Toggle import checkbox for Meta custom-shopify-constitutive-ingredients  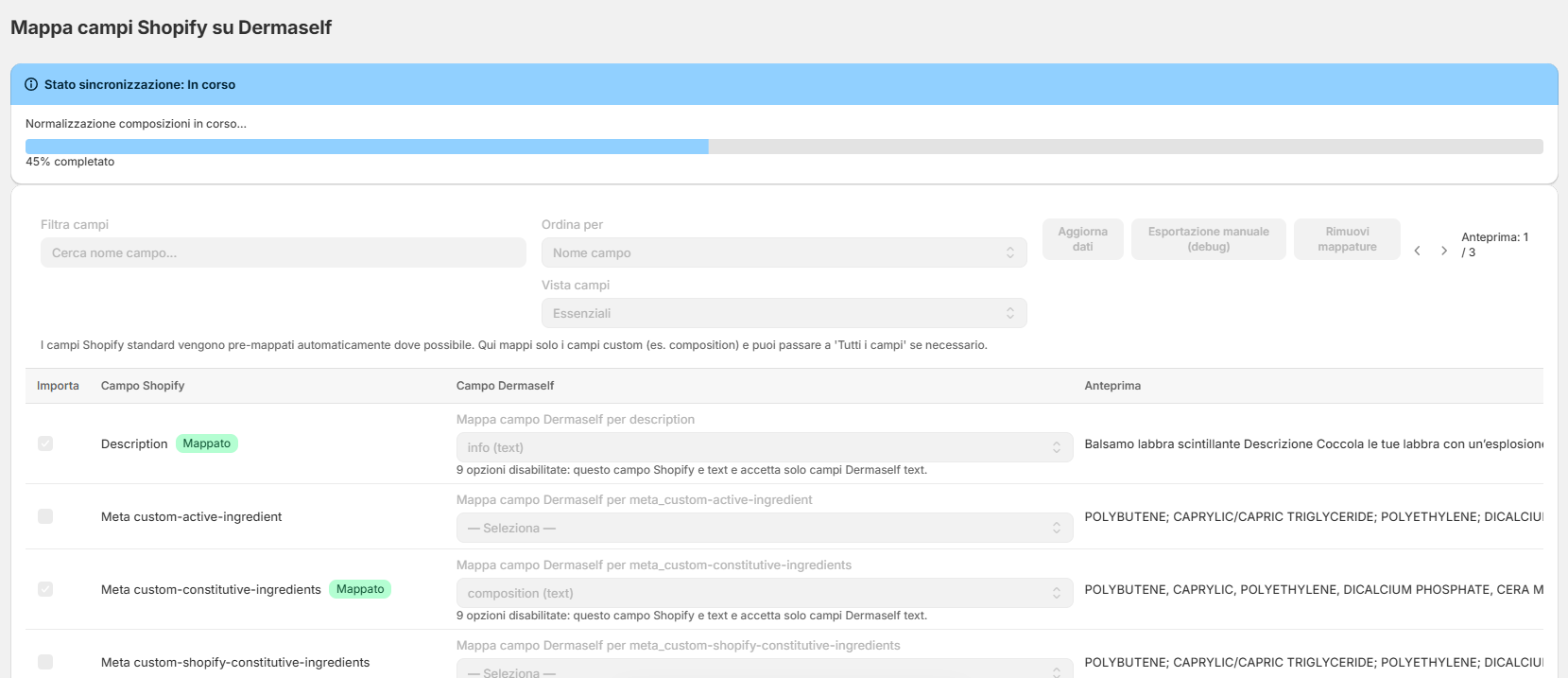tap(45, 662)
